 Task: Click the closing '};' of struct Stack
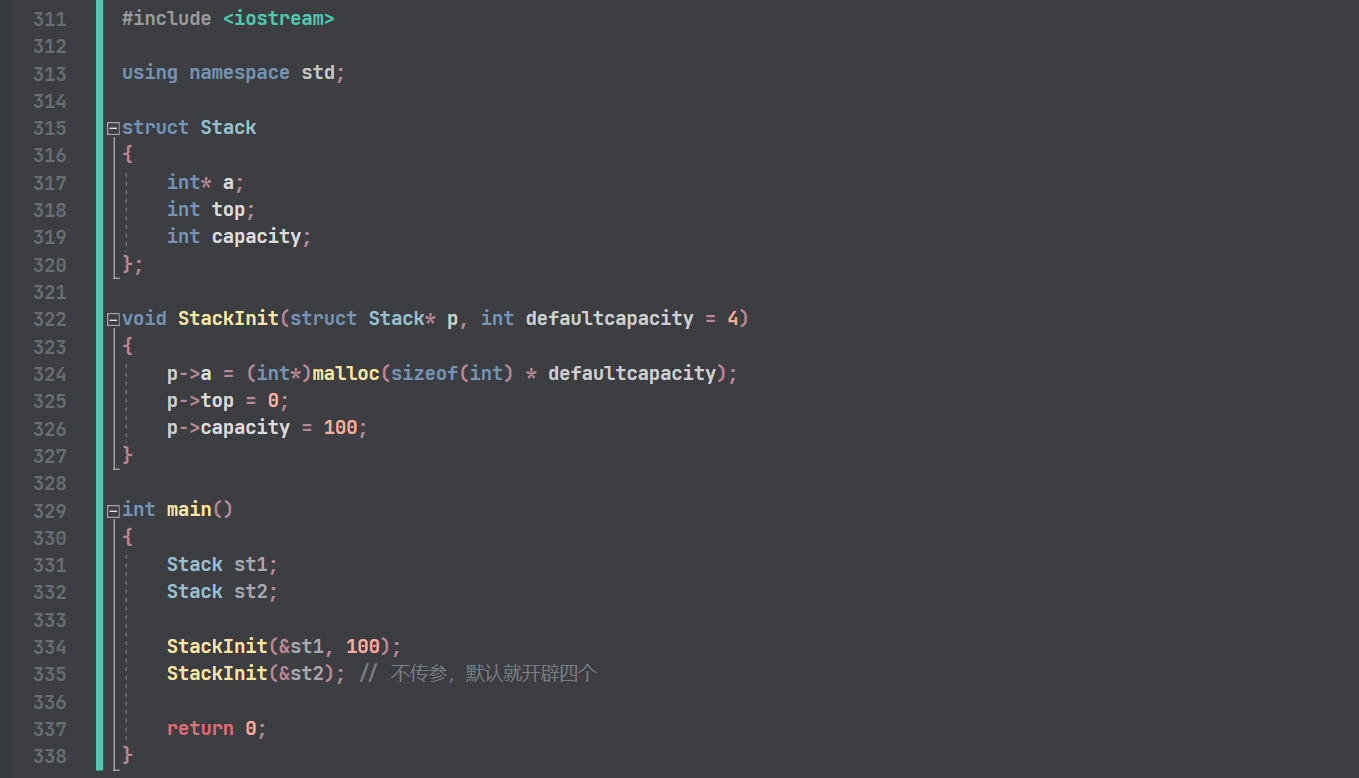133,264
